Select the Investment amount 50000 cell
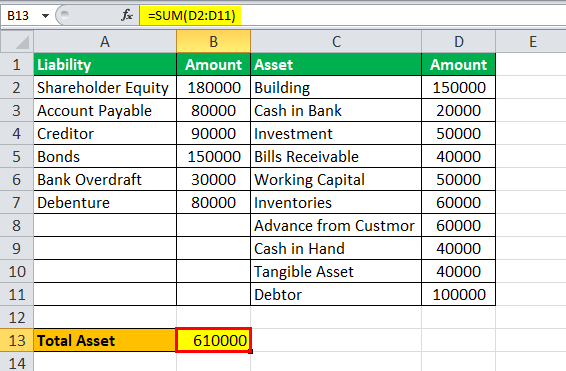Image resolution: width=566 pixels, height=371 pixels. point(458,134)
